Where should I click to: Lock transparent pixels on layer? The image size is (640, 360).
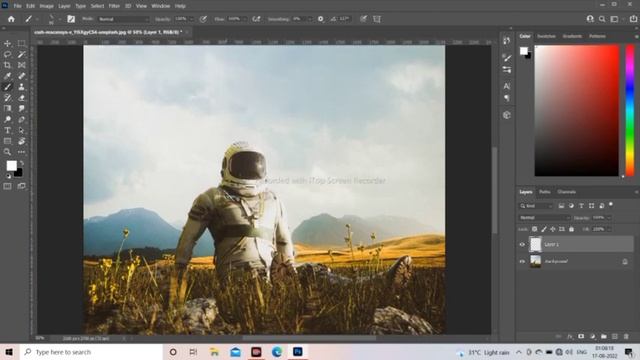tap(534, 229)
